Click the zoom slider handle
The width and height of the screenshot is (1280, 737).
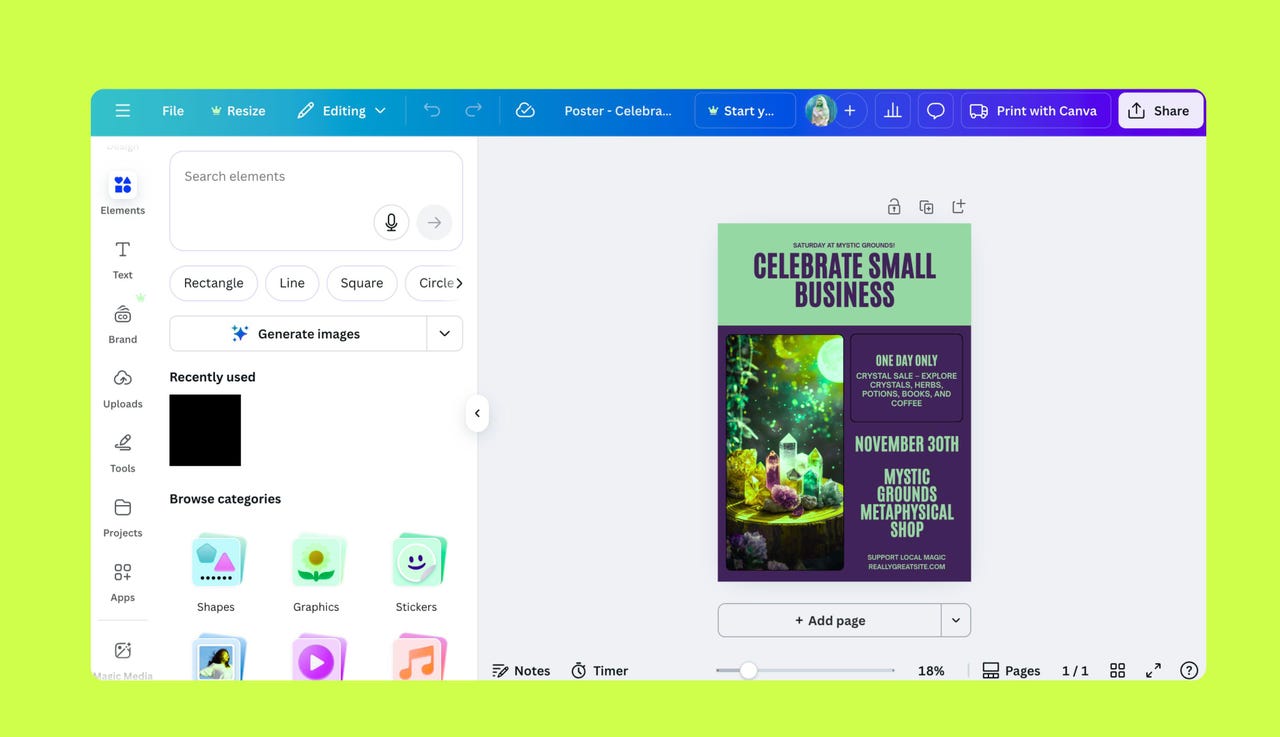(748, 671)
